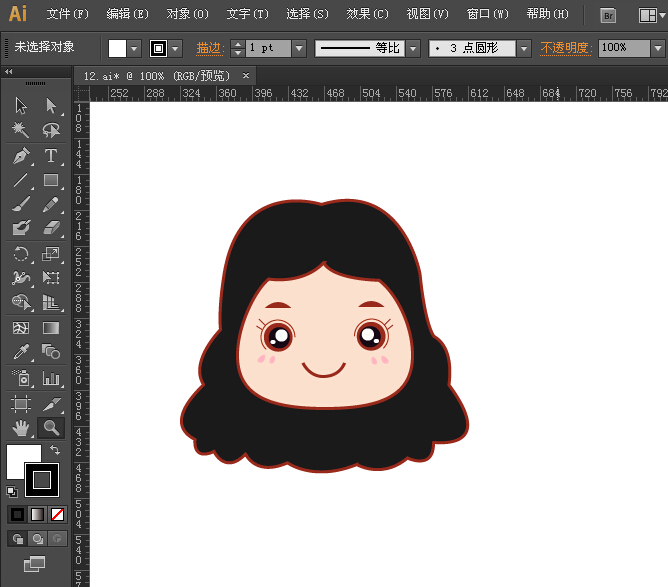Choose the Eyedropper tool

tap(21, 352)
